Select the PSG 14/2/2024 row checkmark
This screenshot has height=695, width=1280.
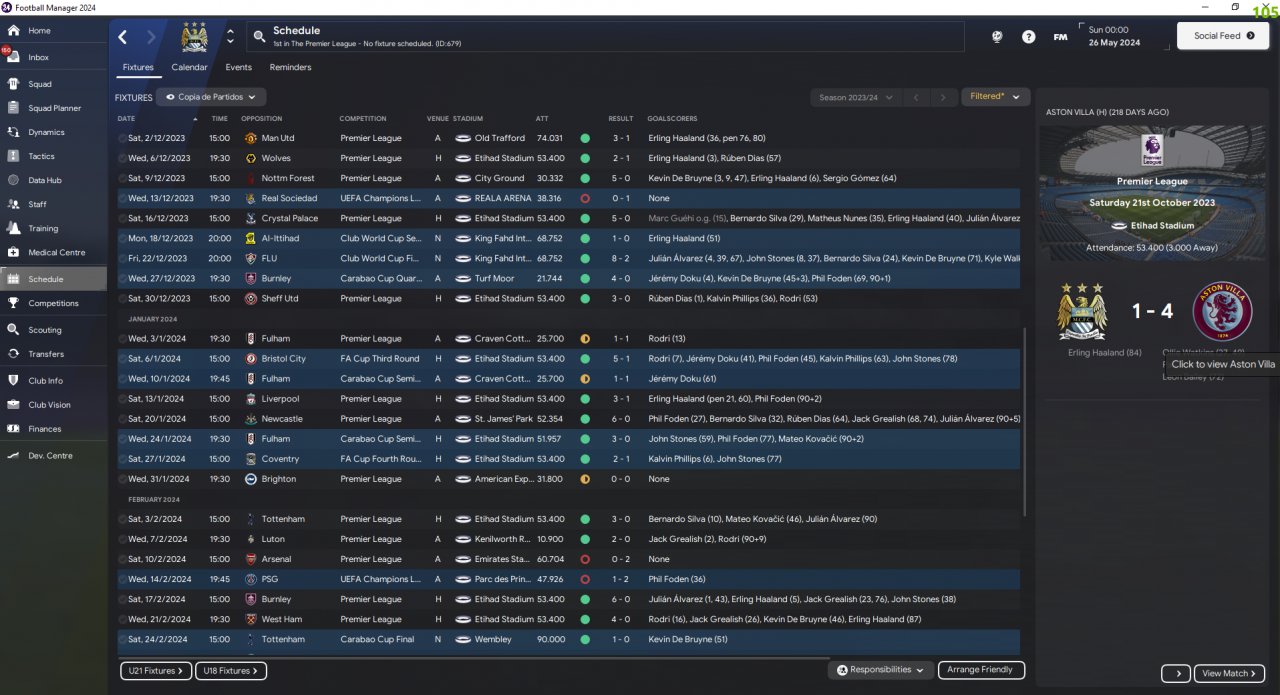[x=122, y=579]
